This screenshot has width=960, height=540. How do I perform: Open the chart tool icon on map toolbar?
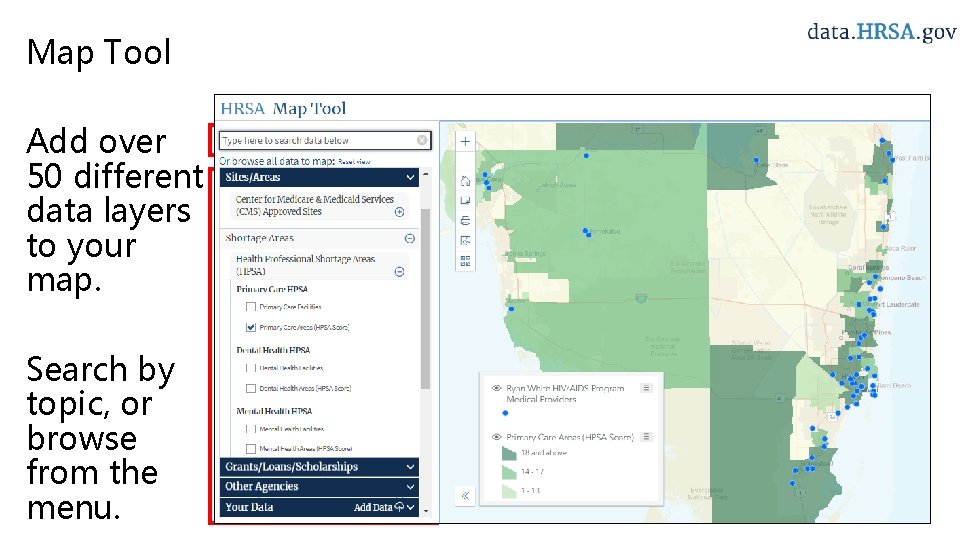[465, 241]
